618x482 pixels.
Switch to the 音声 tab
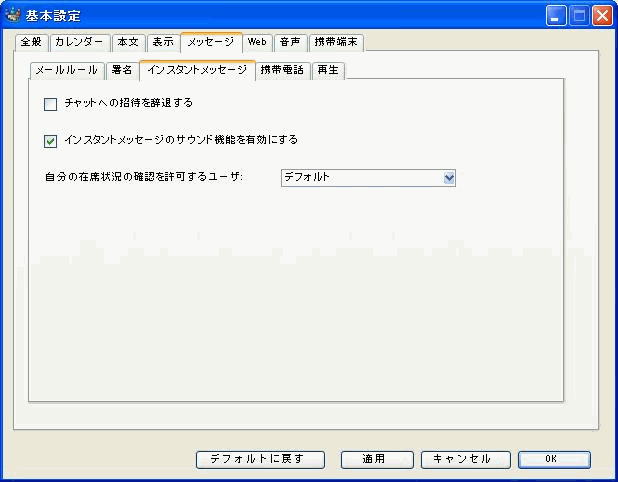(289, 42)
